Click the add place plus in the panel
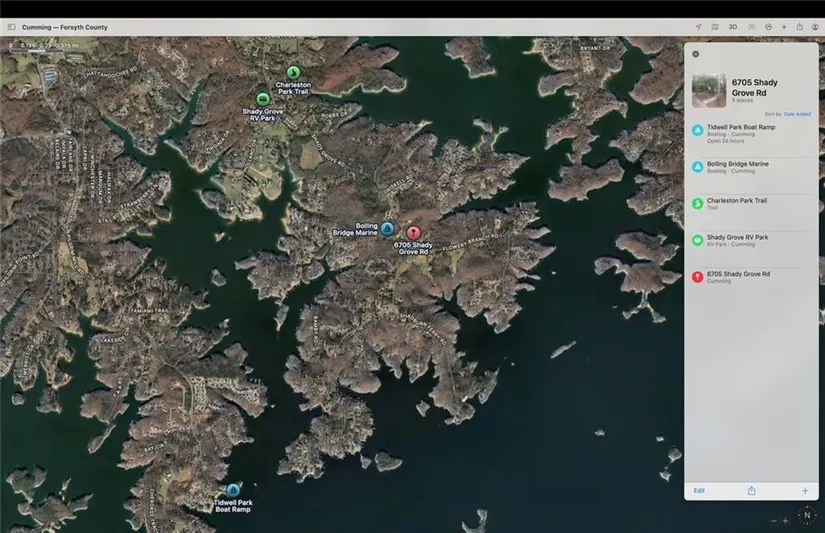825x533 pixels. [x=805, y=490]
